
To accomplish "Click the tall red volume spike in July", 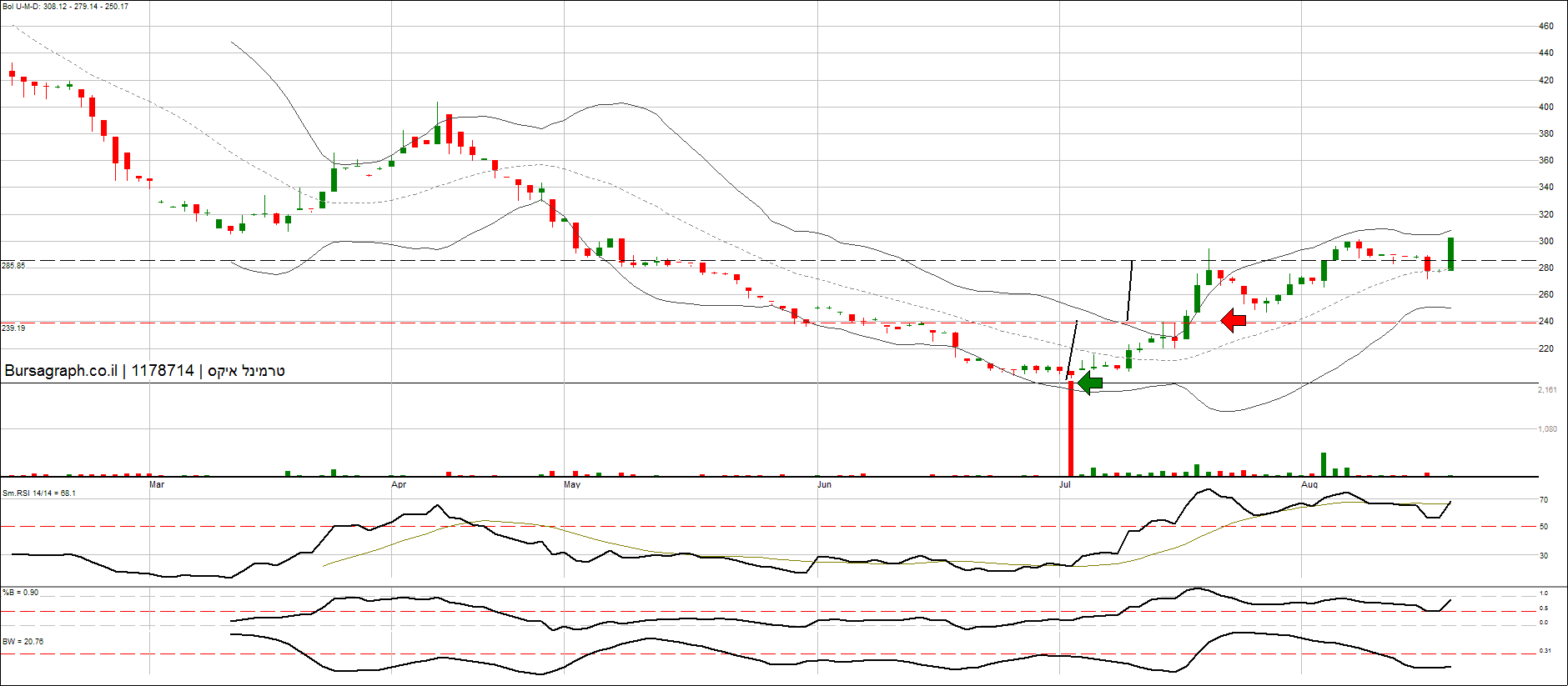I will [x=1071, y=429].
